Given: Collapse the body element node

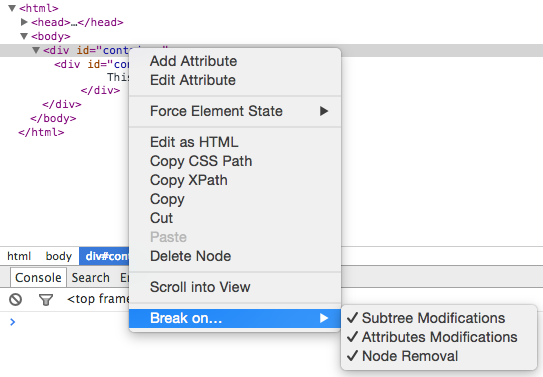Looking at the screenshot, I should pos(24,36).
